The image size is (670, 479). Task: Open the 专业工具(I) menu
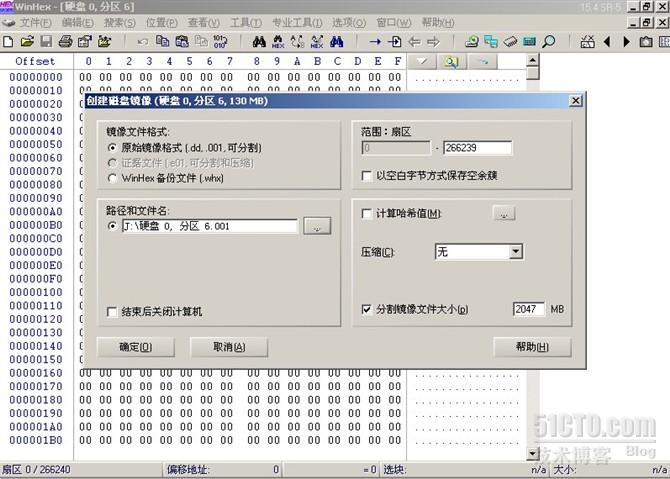[297, 23]
